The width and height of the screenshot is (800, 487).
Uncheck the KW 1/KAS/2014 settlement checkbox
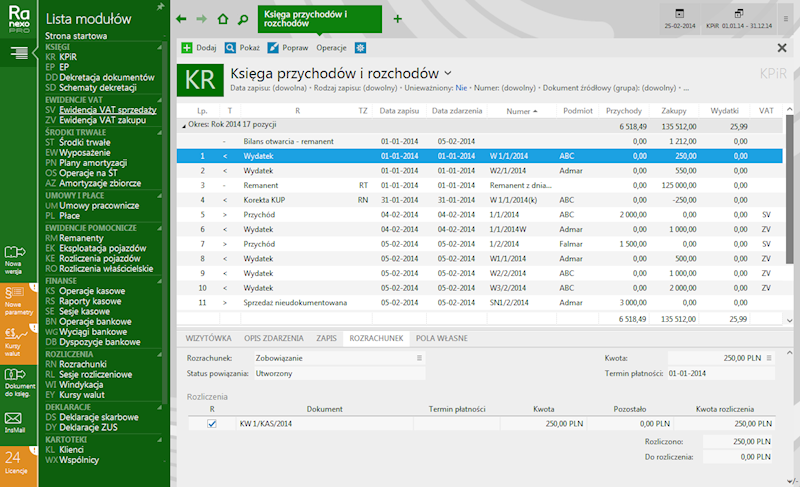pos(211,423)
